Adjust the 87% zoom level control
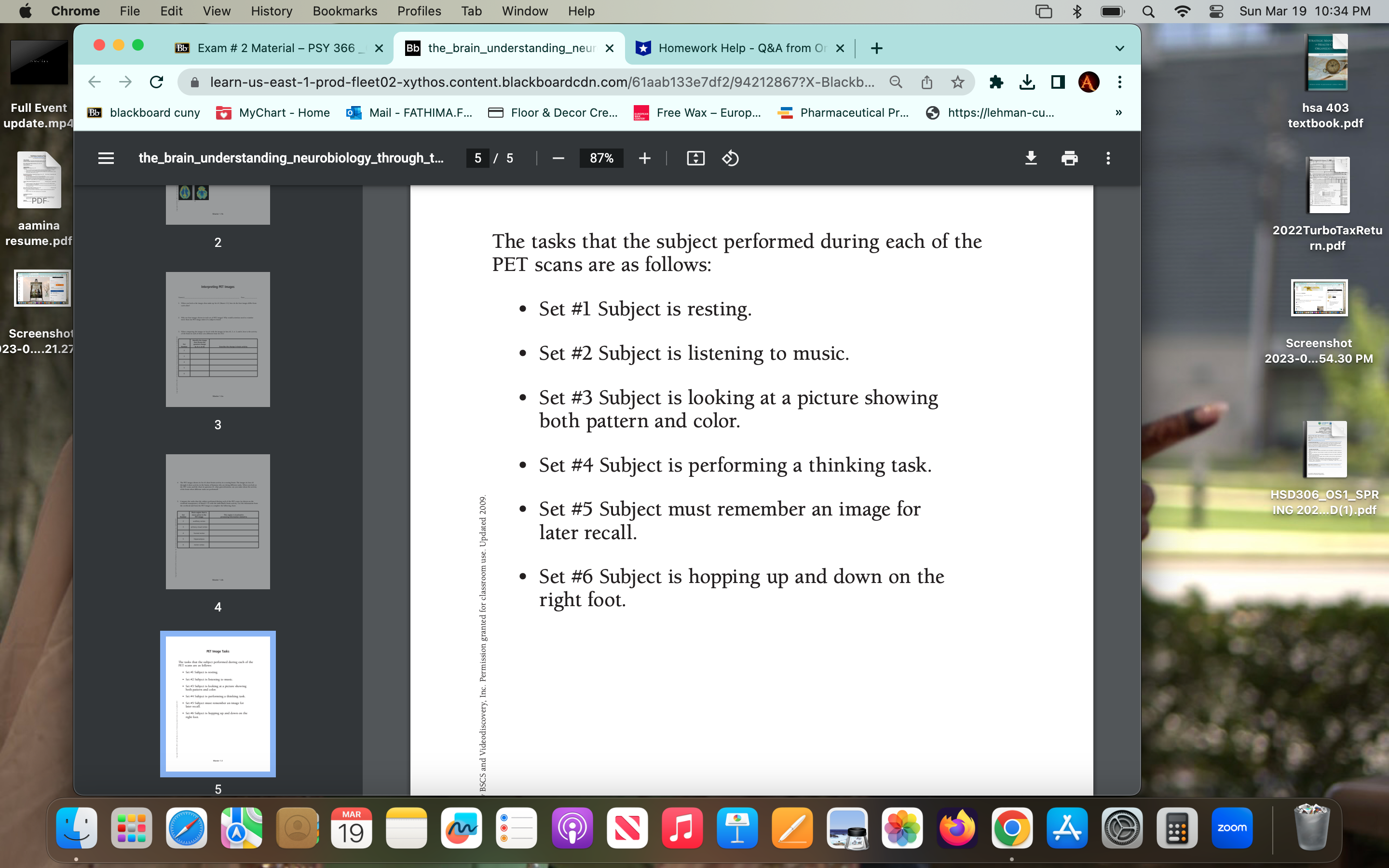The image size is (1389, 868). click(600, 159)
